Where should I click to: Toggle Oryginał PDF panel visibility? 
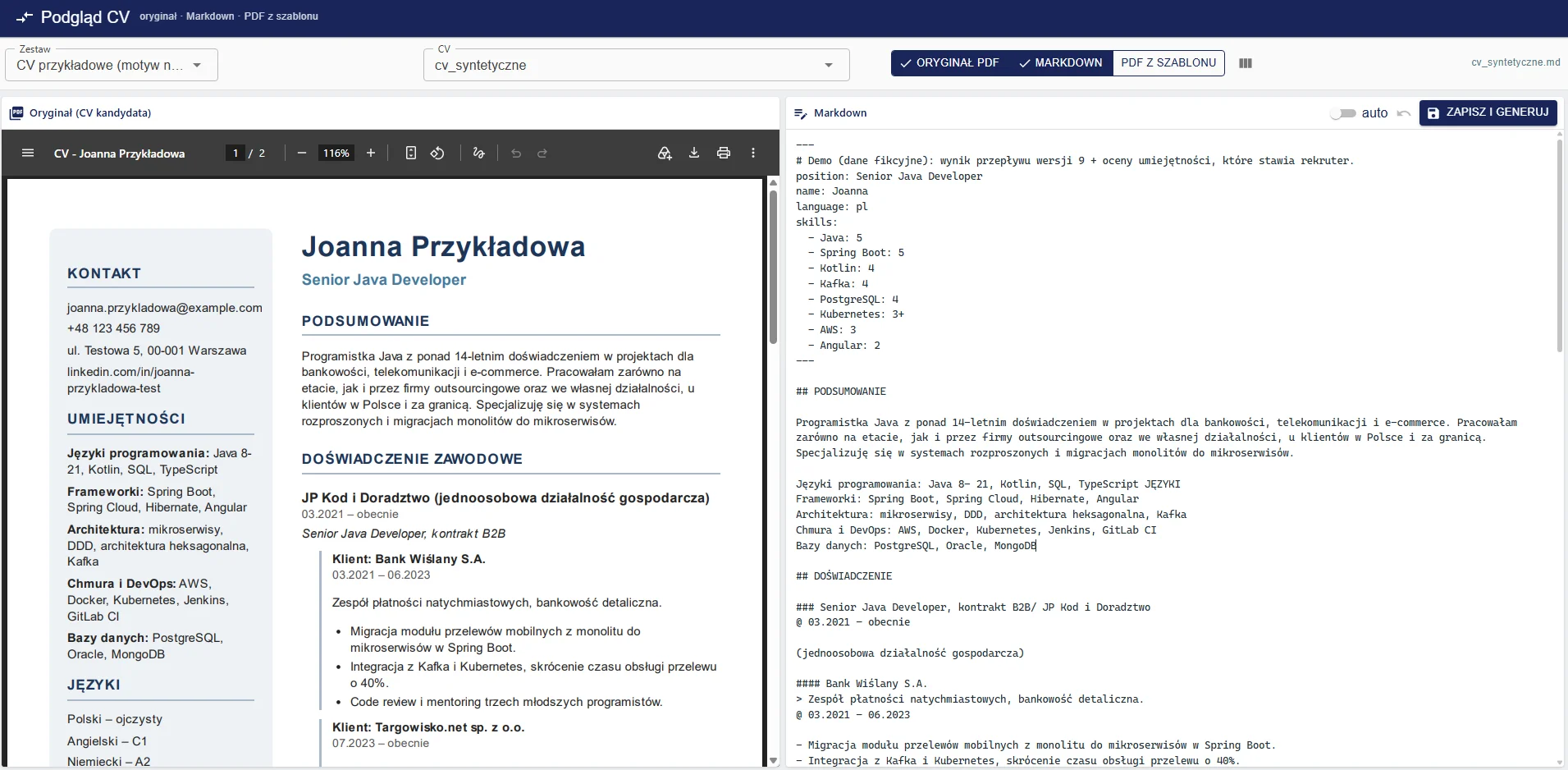[x=950, y=63]
